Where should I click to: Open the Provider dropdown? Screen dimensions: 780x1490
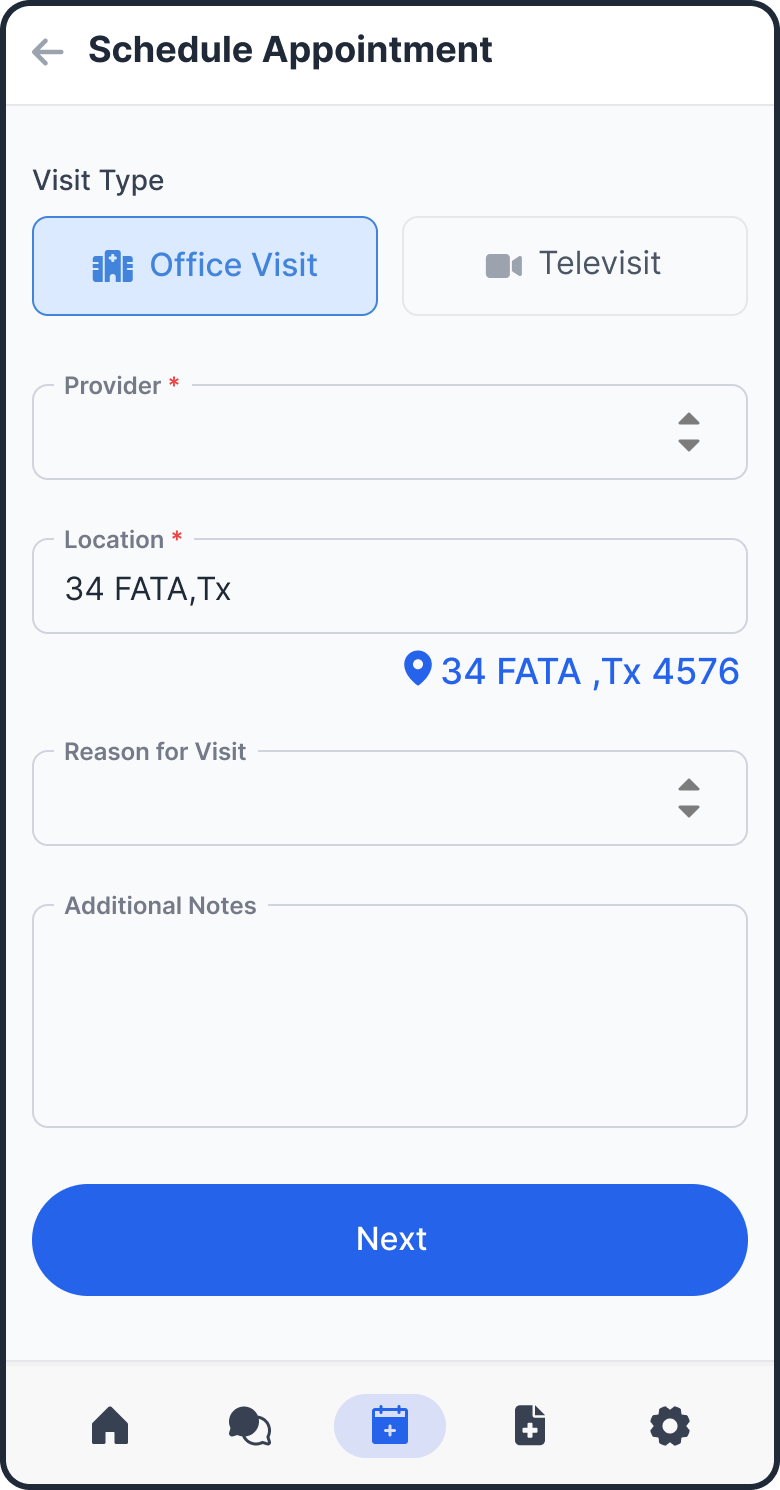click(360, 433)
